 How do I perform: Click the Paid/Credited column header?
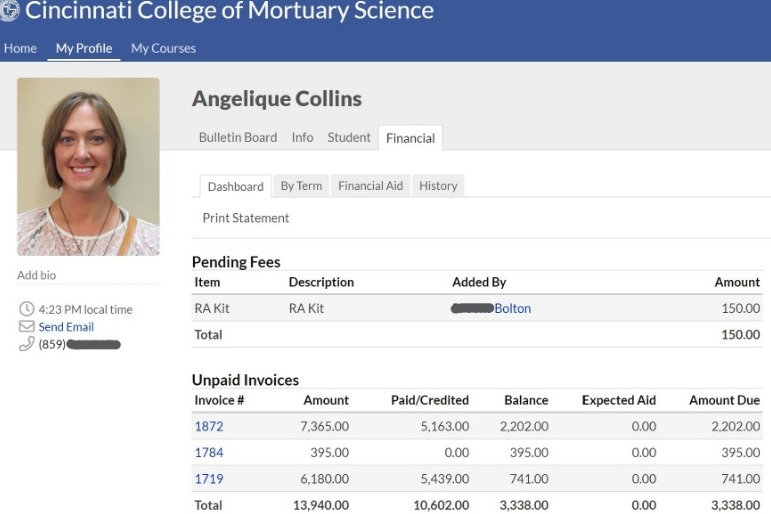click(430, 400)
